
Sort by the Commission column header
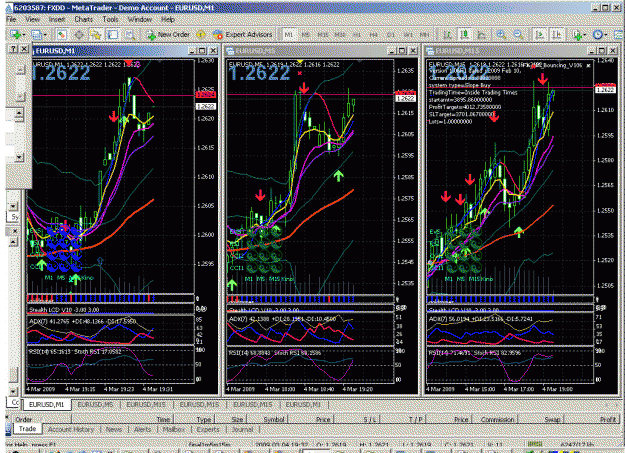coord(497,420)
